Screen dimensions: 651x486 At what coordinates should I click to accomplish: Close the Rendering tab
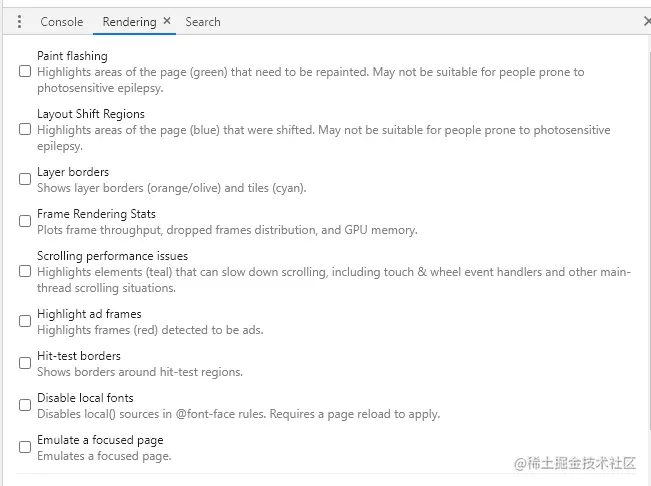point(167,21)
